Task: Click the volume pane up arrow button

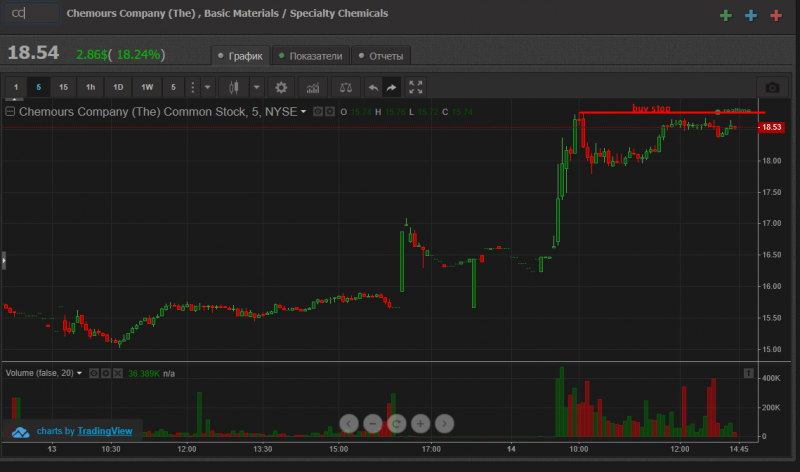Action: tap(748, 374)
